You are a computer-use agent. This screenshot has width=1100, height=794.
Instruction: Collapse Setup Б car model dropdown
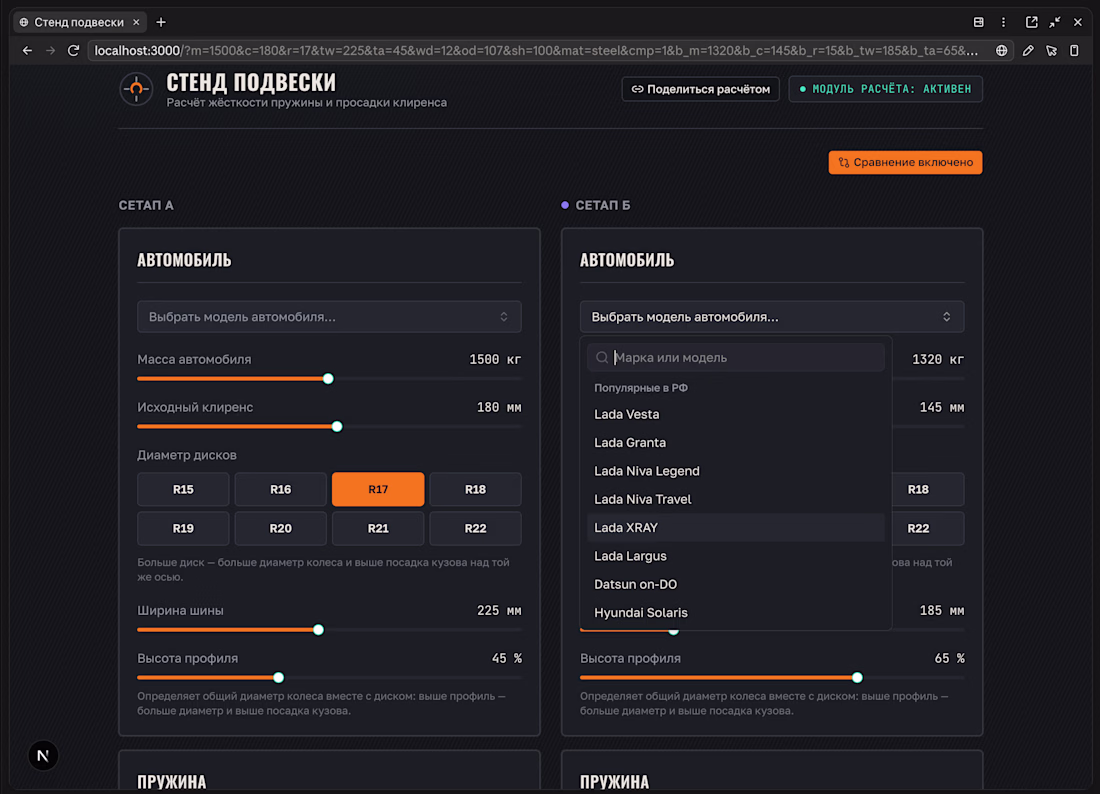click(x=772, y=317)
